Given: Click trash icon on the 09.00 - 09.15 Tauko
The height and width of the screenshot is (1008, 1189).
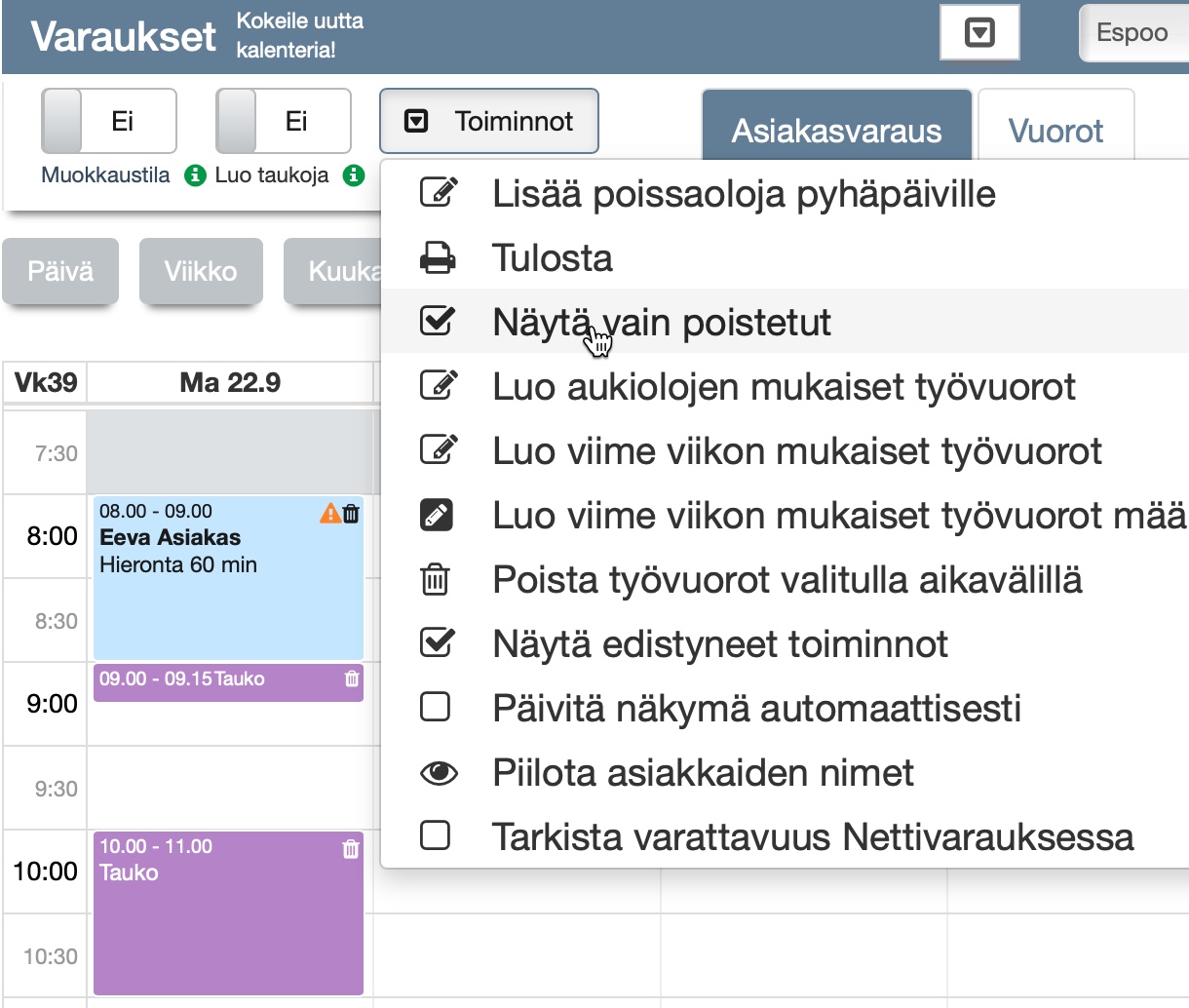Looking at the screenshot, I should [352, 678].
